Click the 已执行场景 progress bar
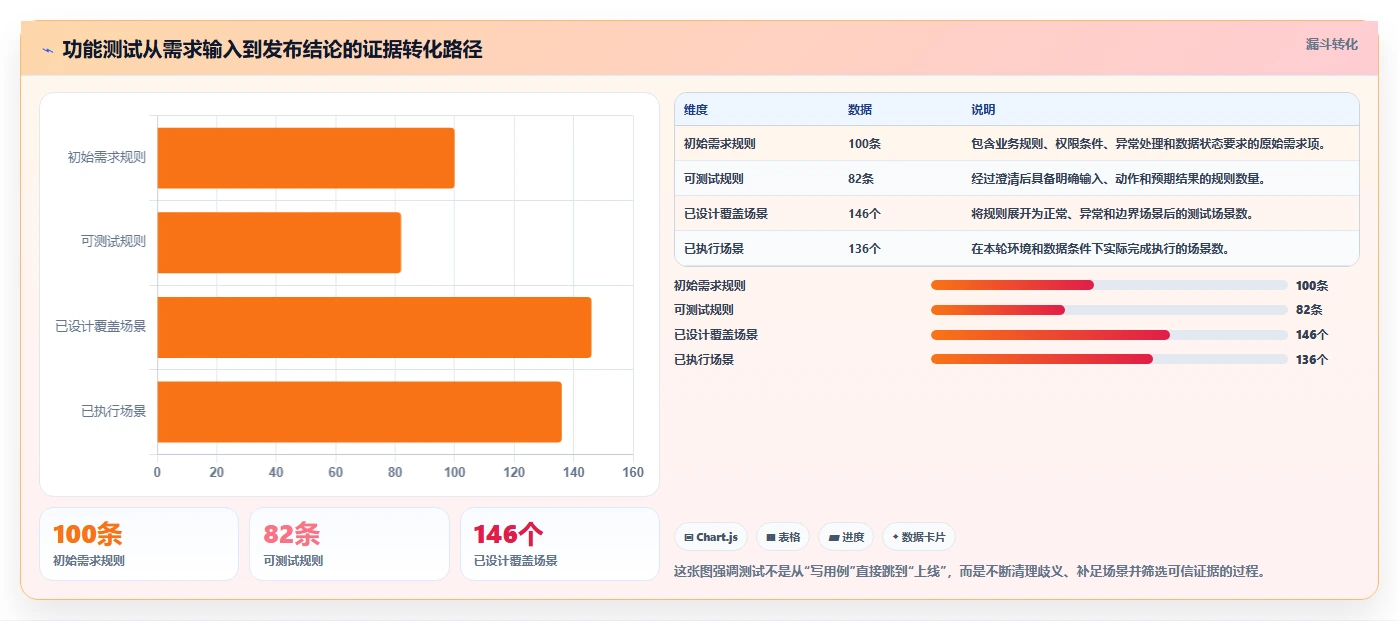 [1109, 359]
